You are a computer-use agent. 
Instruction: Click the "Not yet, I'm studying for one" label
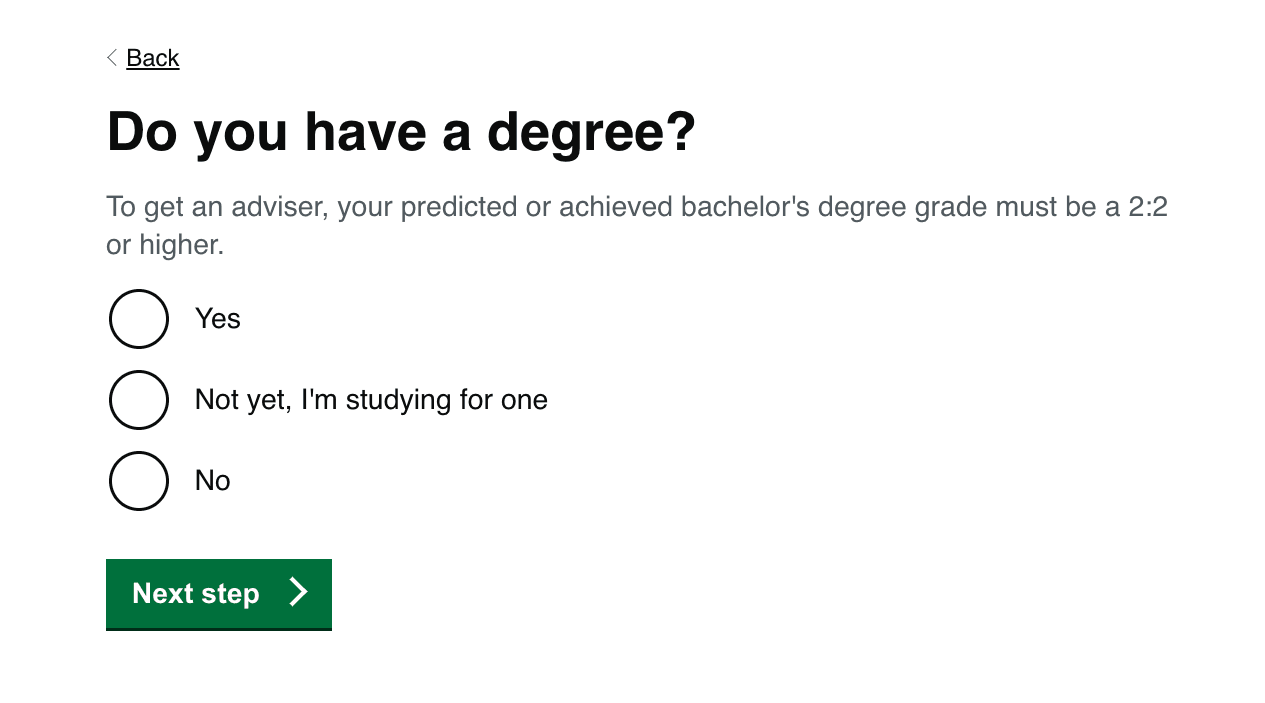[x=370, y=399]
